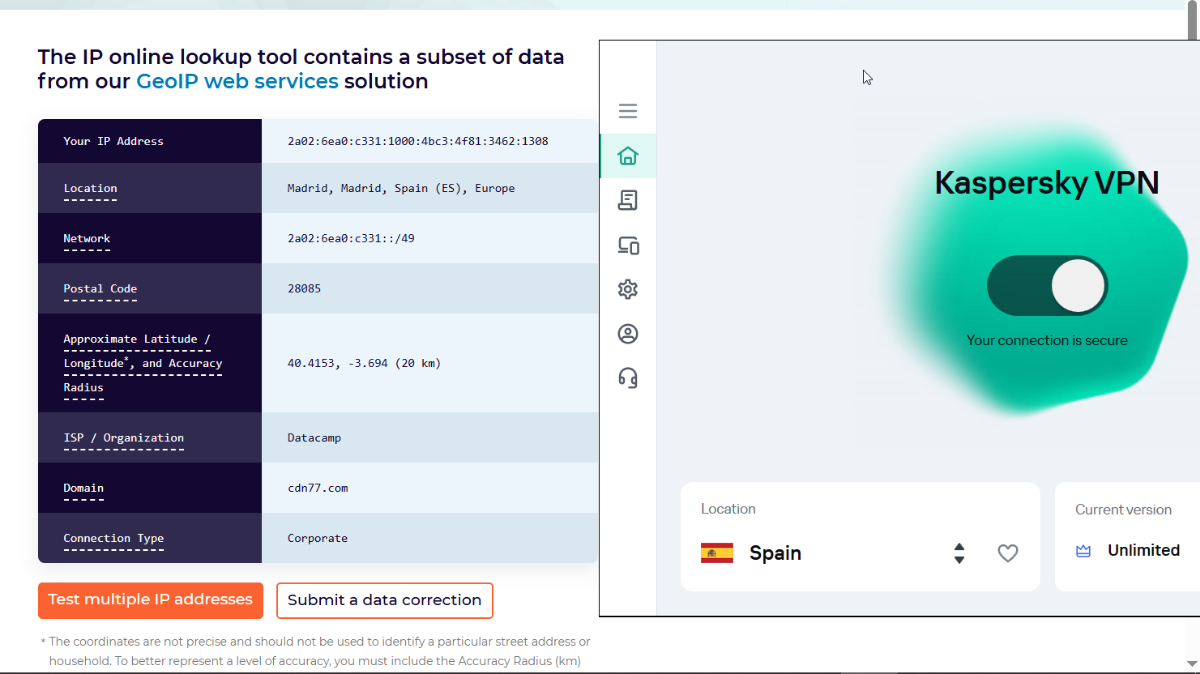Click the ISP / Organization row label
Screen dimensions: 1200x674
coord(124,438)
